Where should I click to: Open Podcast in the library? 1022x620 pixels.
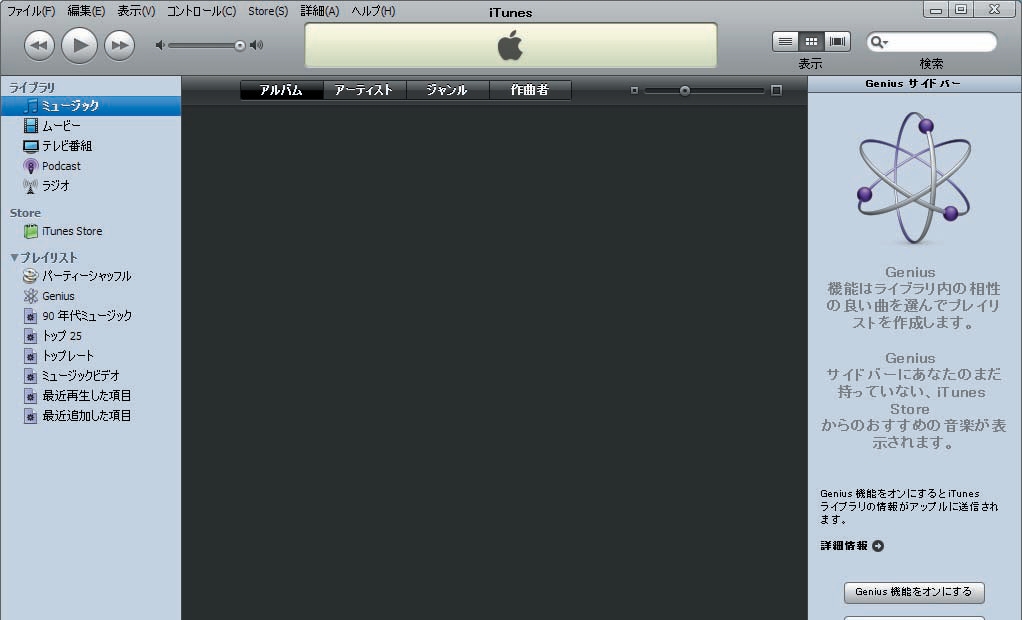pyautogui.click(x=91, y=166)
